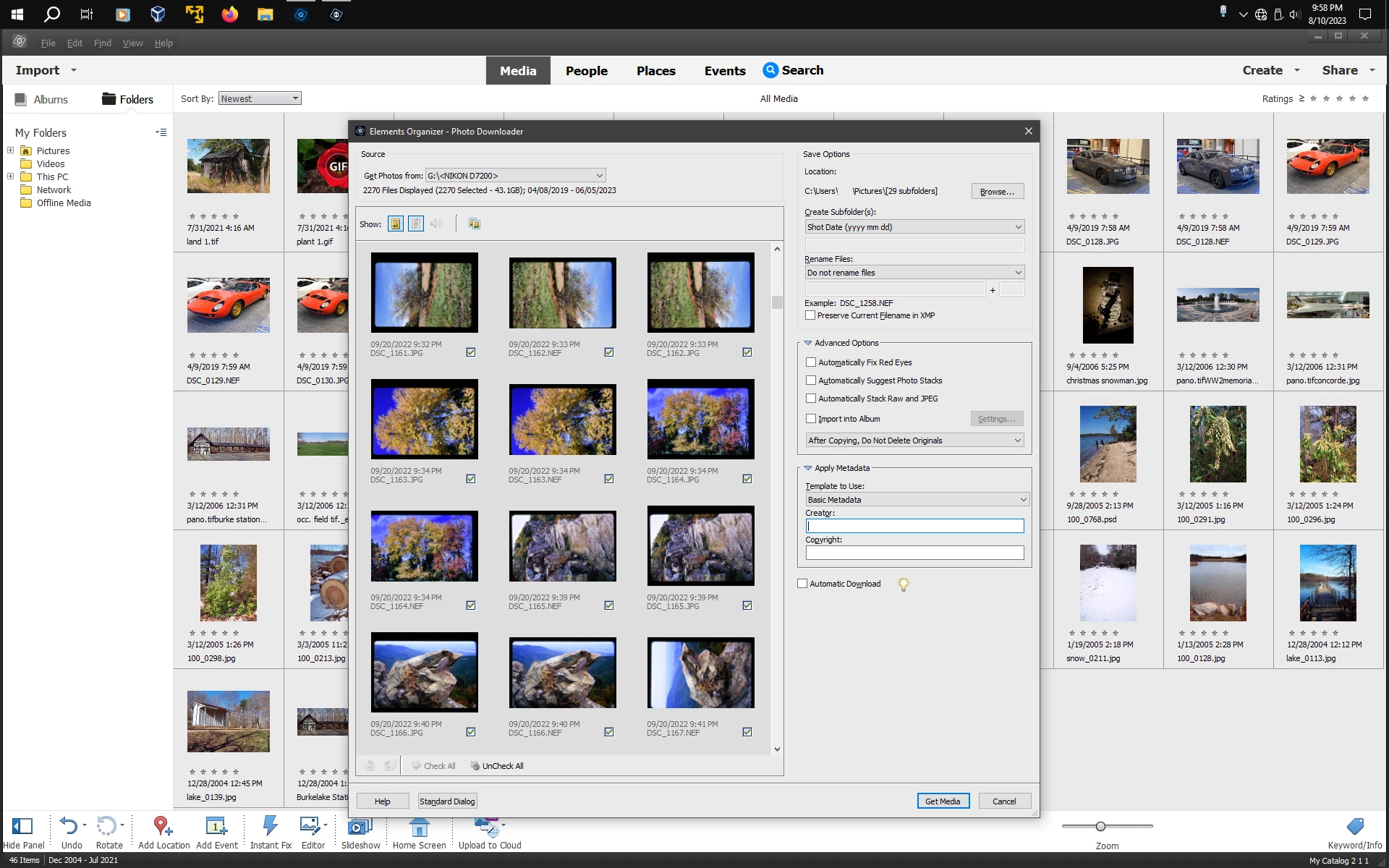Image resolution: width=1389 pixels, height=868 pixels.
Task: Click the show duplicates icon
Action: (475, 224)
